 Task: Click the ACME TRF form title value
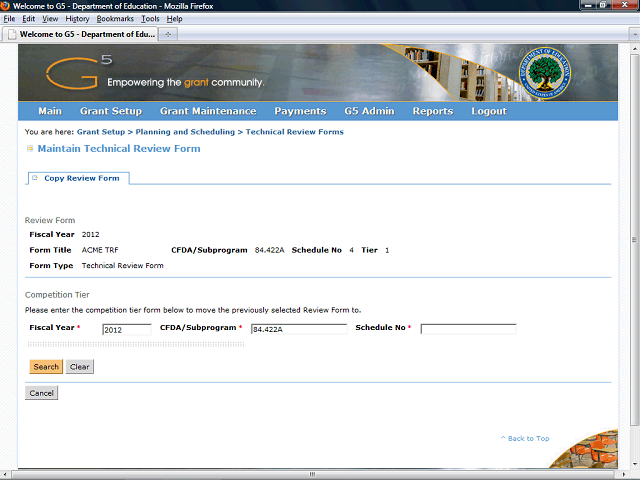[x=100, y=250]
